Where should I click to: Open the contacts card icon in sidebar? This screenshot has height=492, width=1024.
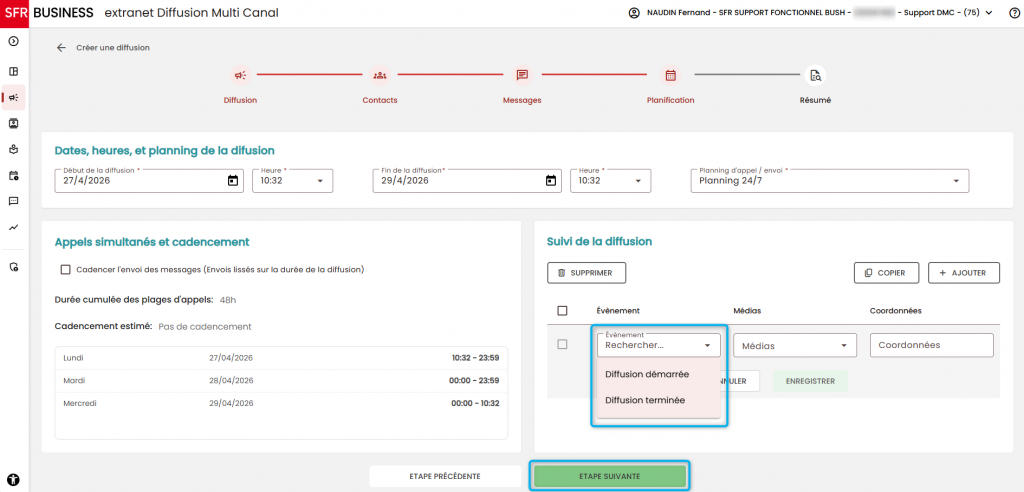14,123
